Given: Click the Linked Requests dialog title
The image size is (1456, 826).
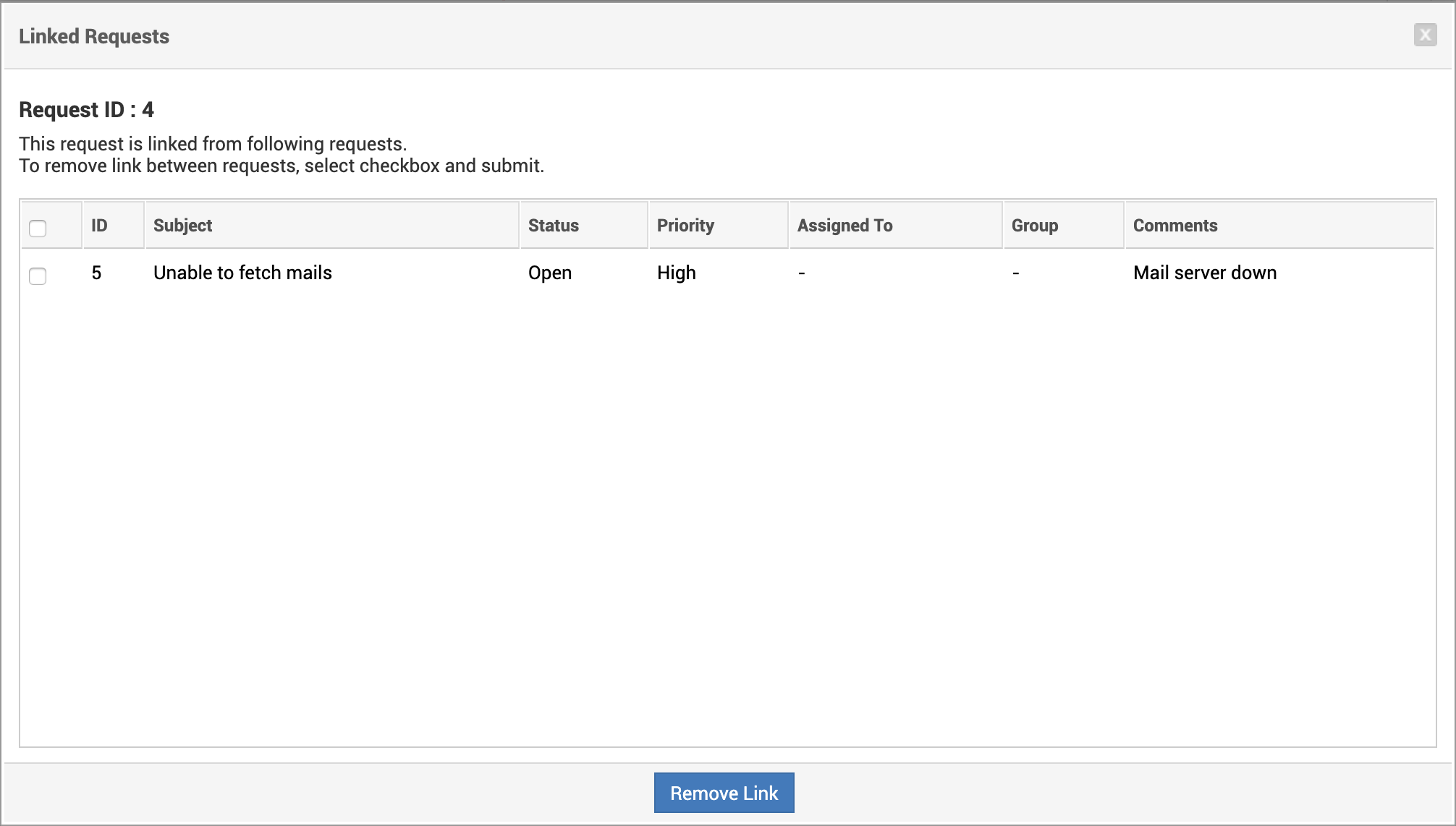Looking at the screenshot, I should tap(94, 36).
